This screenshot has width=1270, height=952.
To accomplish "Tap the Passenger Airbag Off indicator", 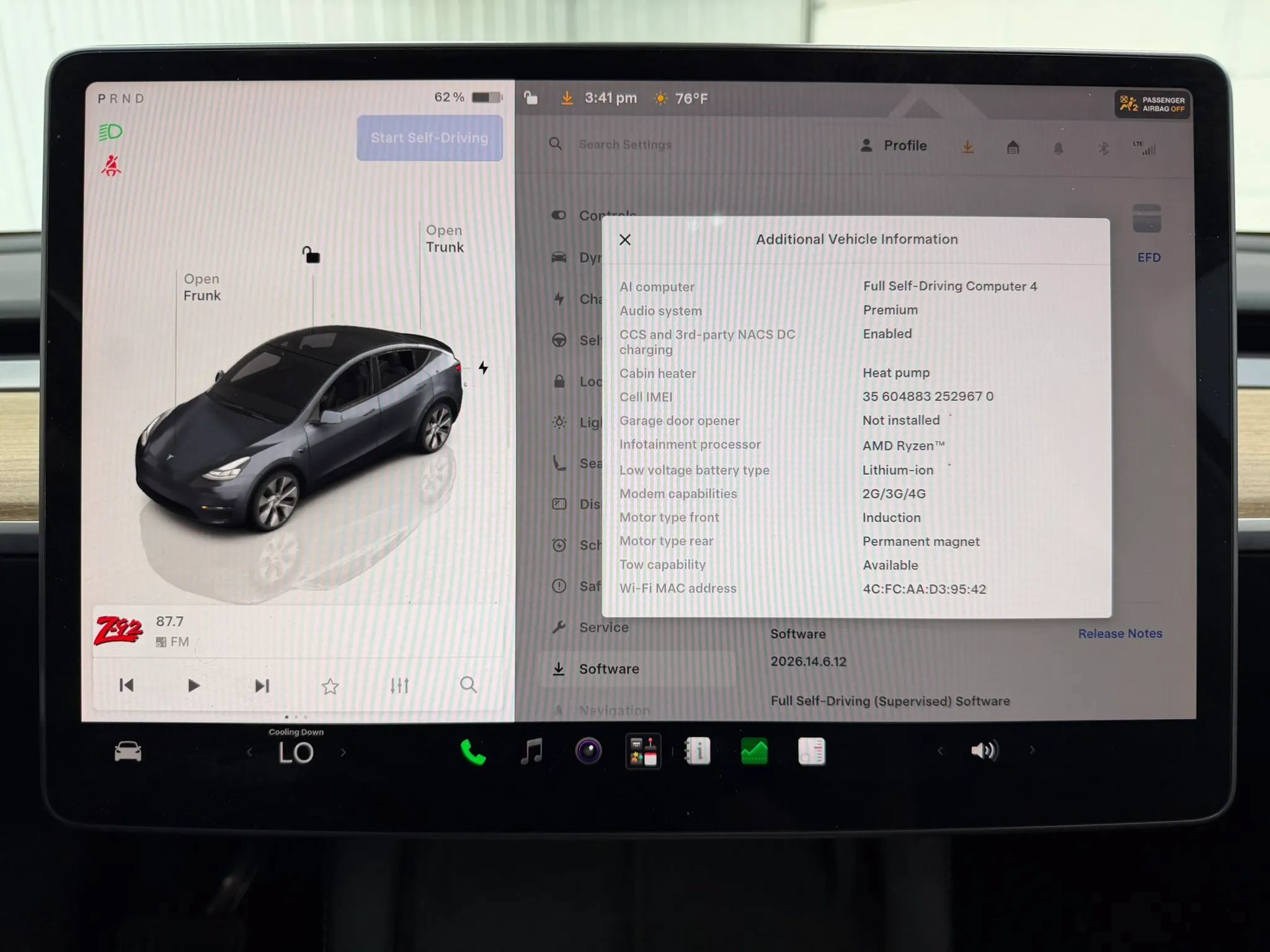I will tap(1152, 104).
